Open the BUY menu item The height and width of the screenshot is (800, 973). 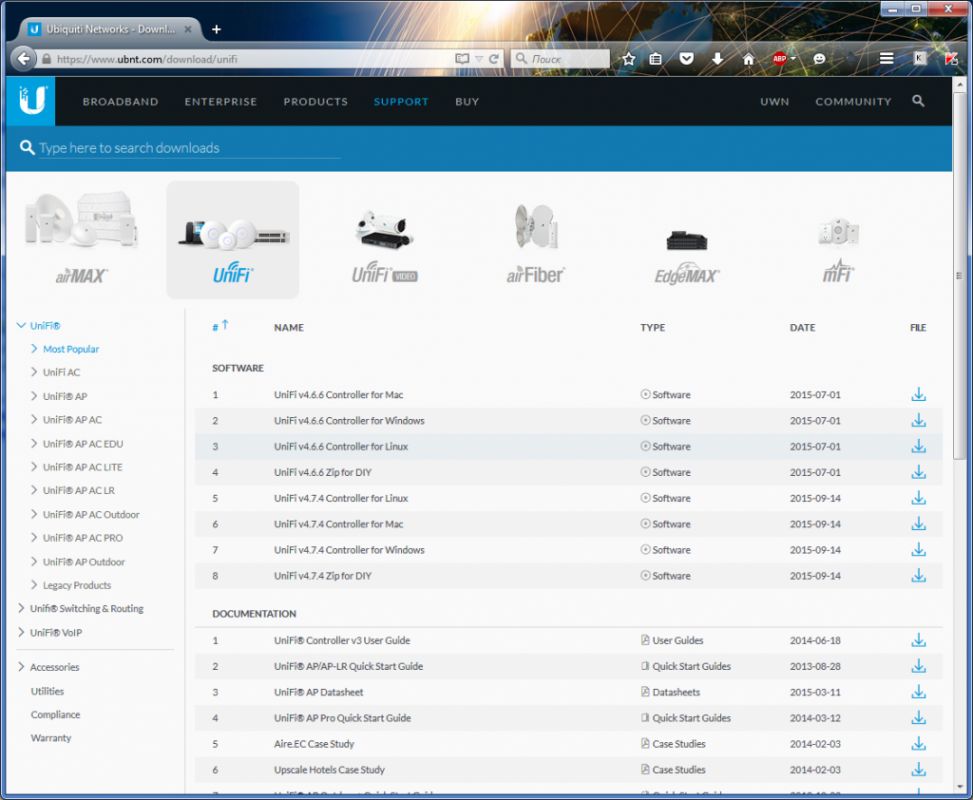467,102
